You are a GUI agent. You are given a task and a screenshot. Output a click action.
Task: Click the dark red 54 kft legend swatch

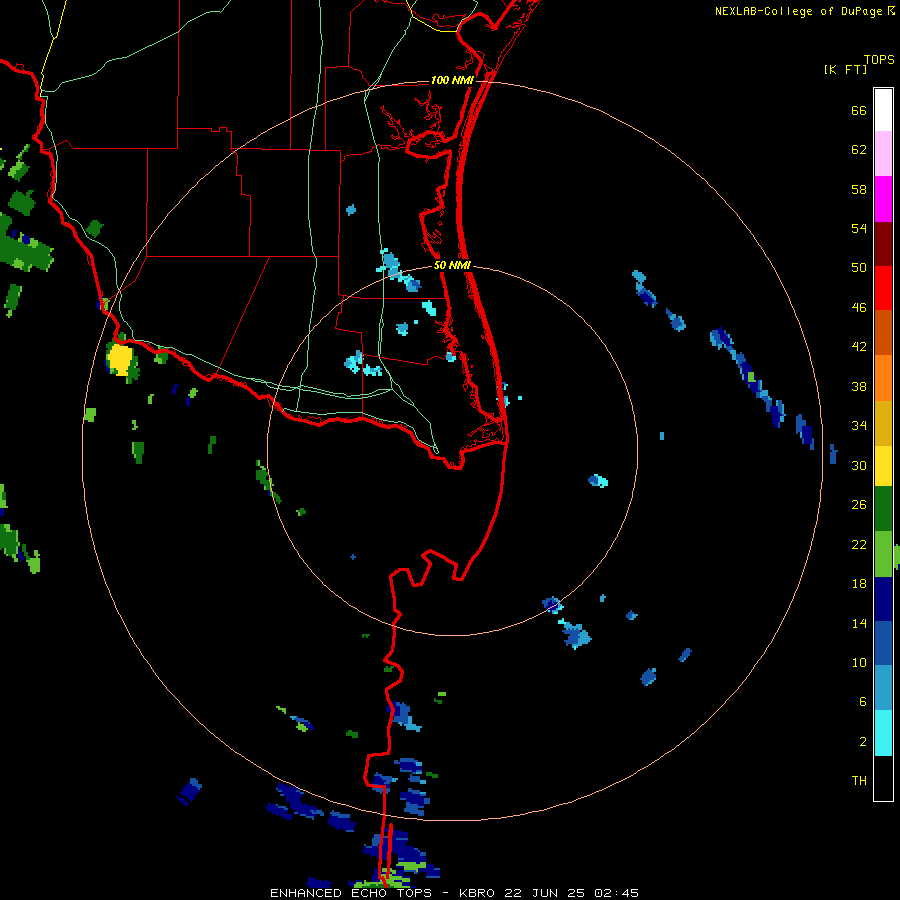click(883, 244)
